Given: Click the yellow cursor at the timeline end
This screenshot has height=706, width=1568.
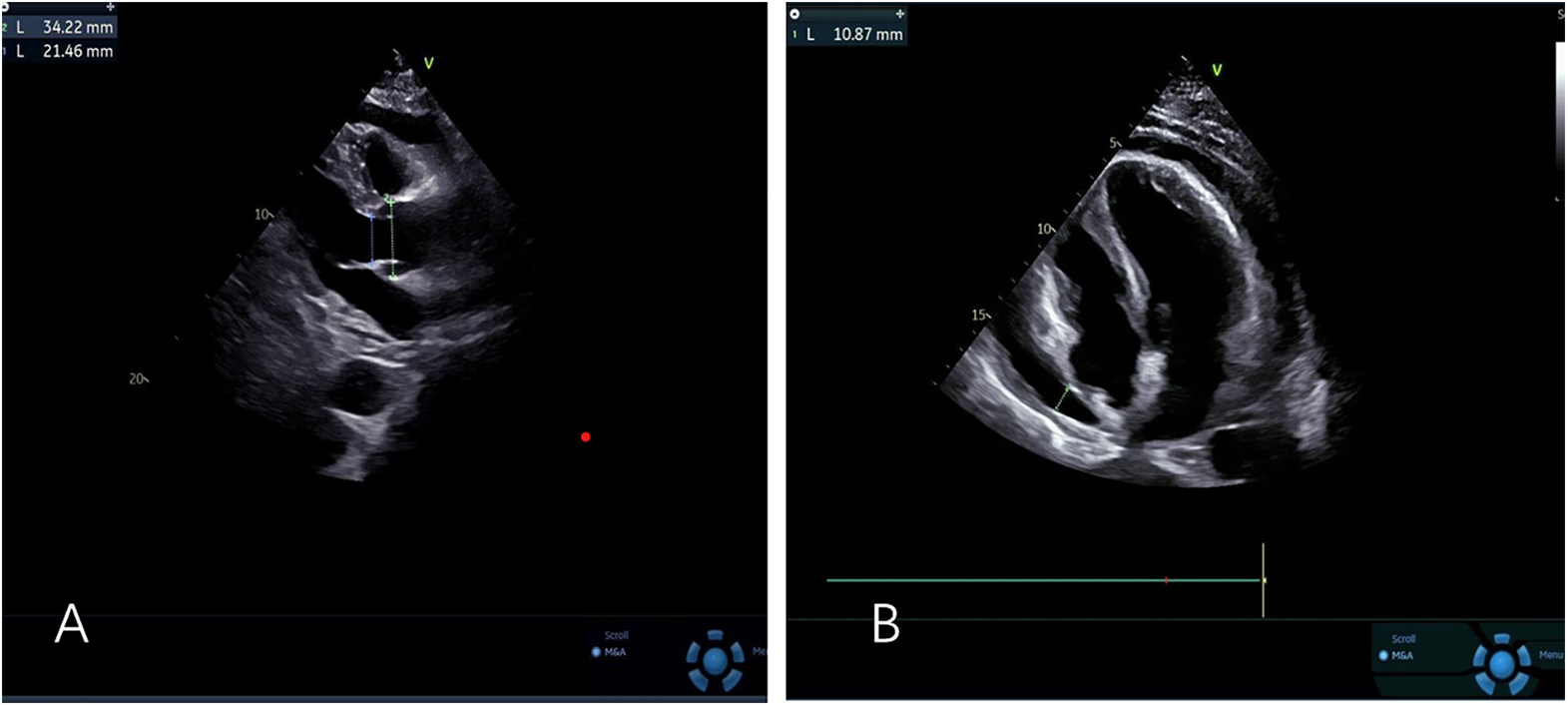Looking at the screenshot, I should (1263, 580).
